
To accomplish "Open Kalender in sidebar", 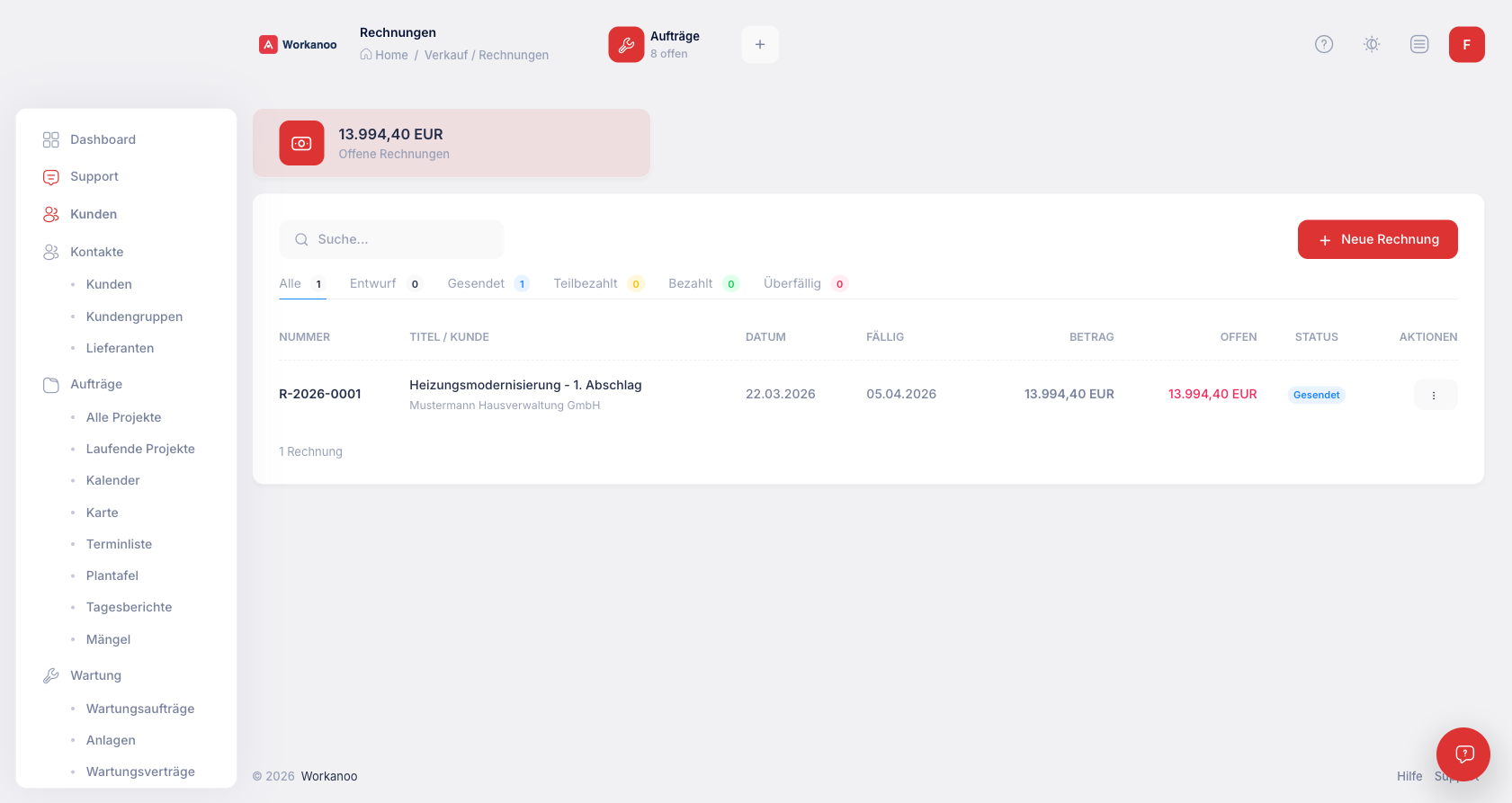I will (x=112, y=480).
